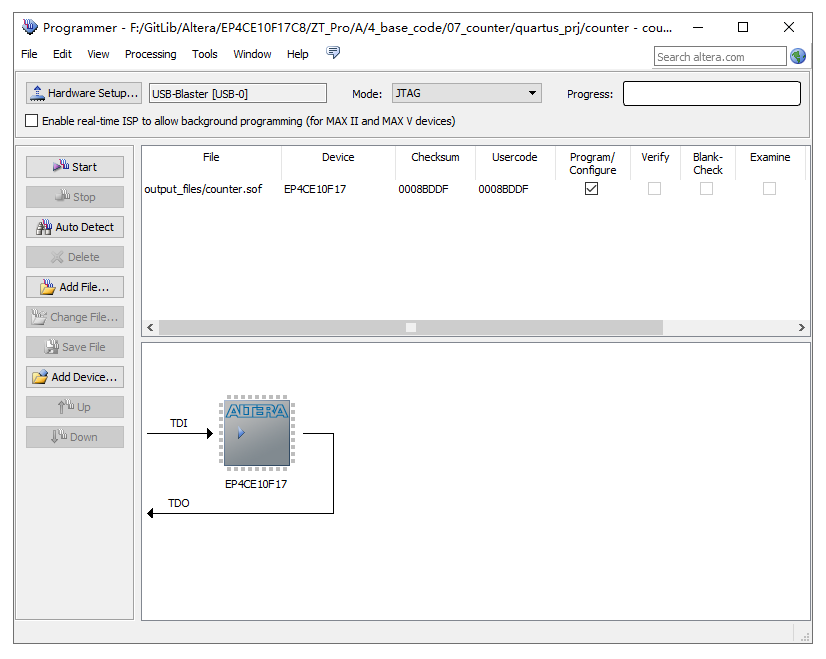This screenshot has width=826, height=659.
Task: Select output_files/counter.sof file row
Action: pyautogui.click(x=203, y=189)
